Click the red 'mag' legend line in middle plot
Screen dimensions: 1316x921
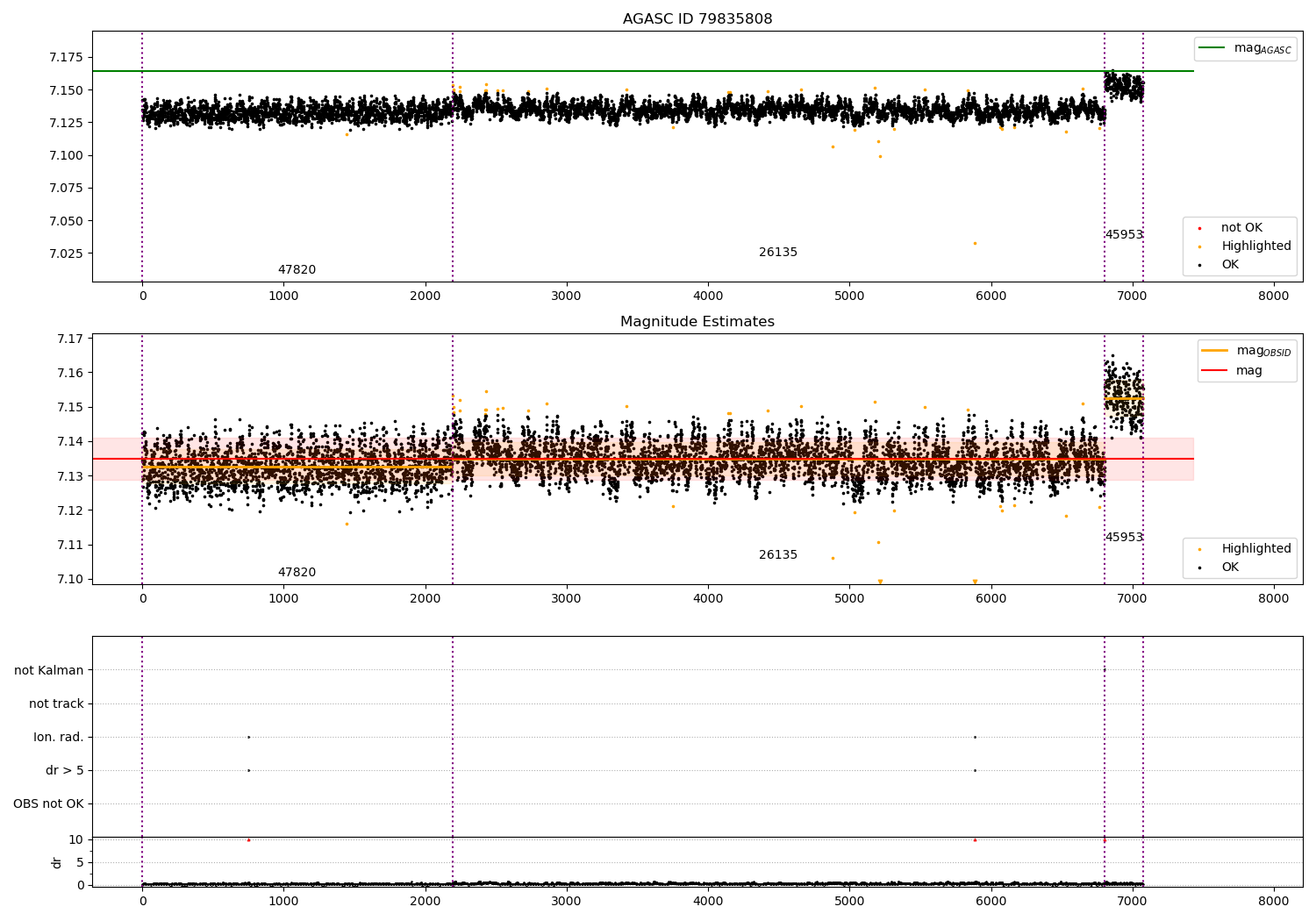tap(1215, 370)
